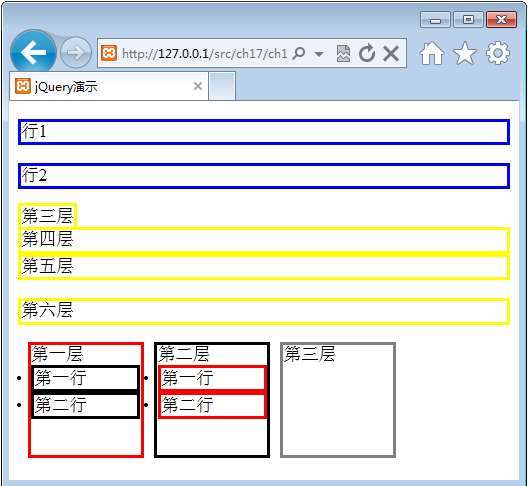Open the address bar dropdown arrow
This screenshot has width=528, height=486.
pyautogui.click(x=319, y=54)
